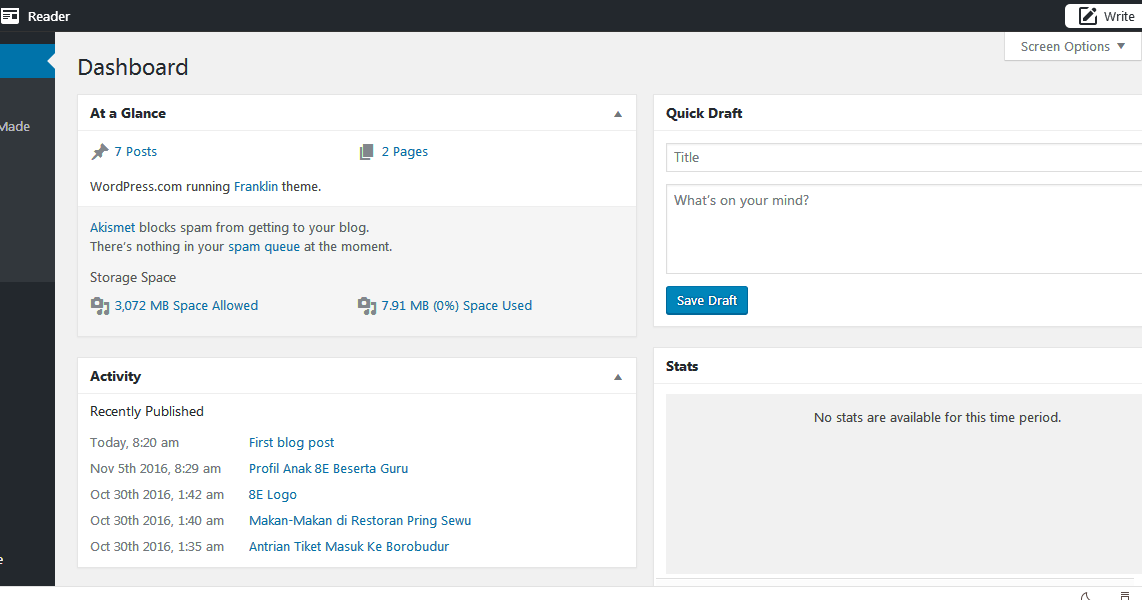The image size is (1142, 600).
Task: Collapse the At a Glance panel
Action: pos(618,113)
